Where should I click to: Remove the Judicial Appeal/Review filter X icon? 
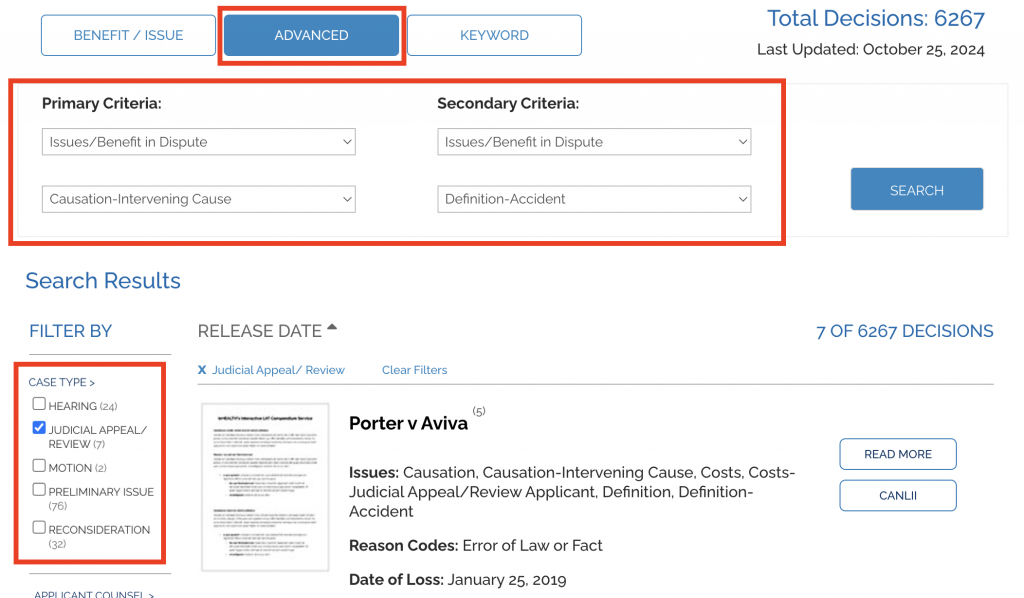tap(202, 370)
